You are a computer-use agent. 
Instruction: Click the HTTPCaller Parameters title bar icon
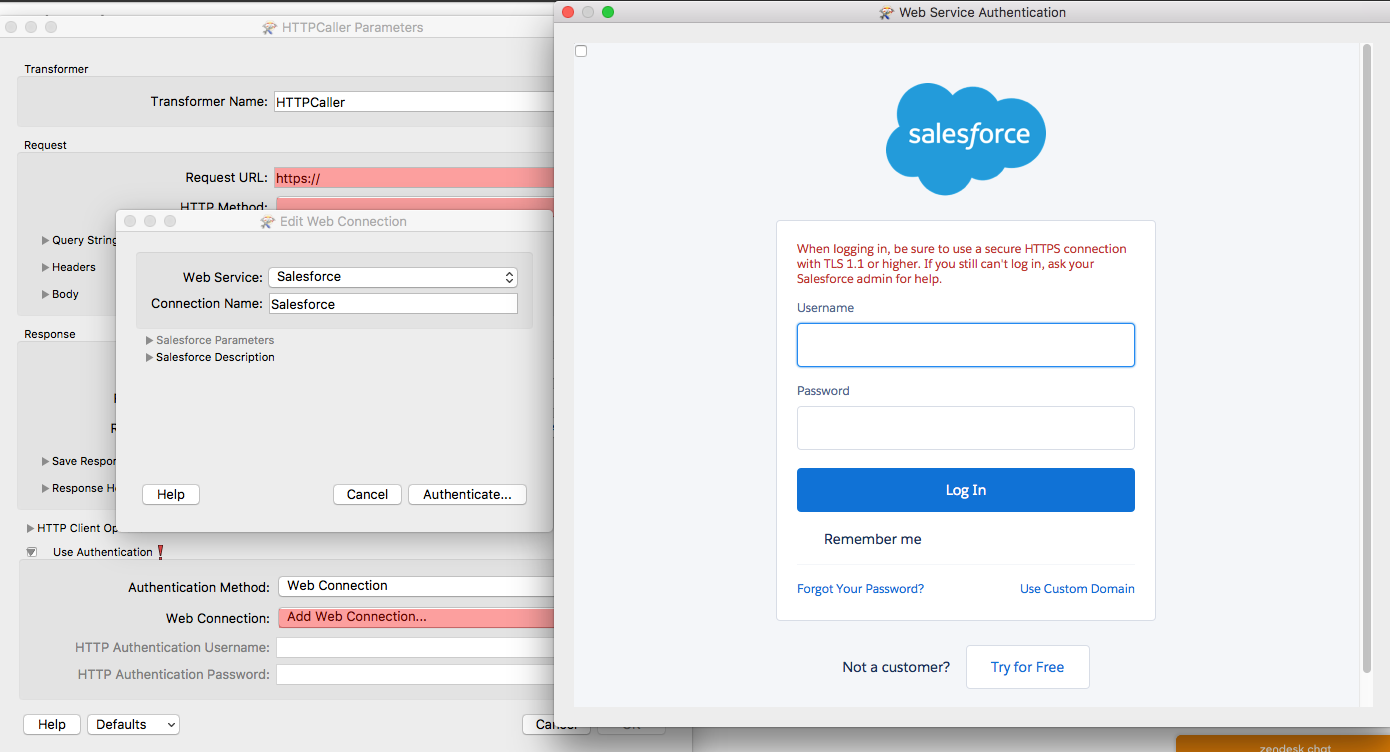(x=268, y=28)
